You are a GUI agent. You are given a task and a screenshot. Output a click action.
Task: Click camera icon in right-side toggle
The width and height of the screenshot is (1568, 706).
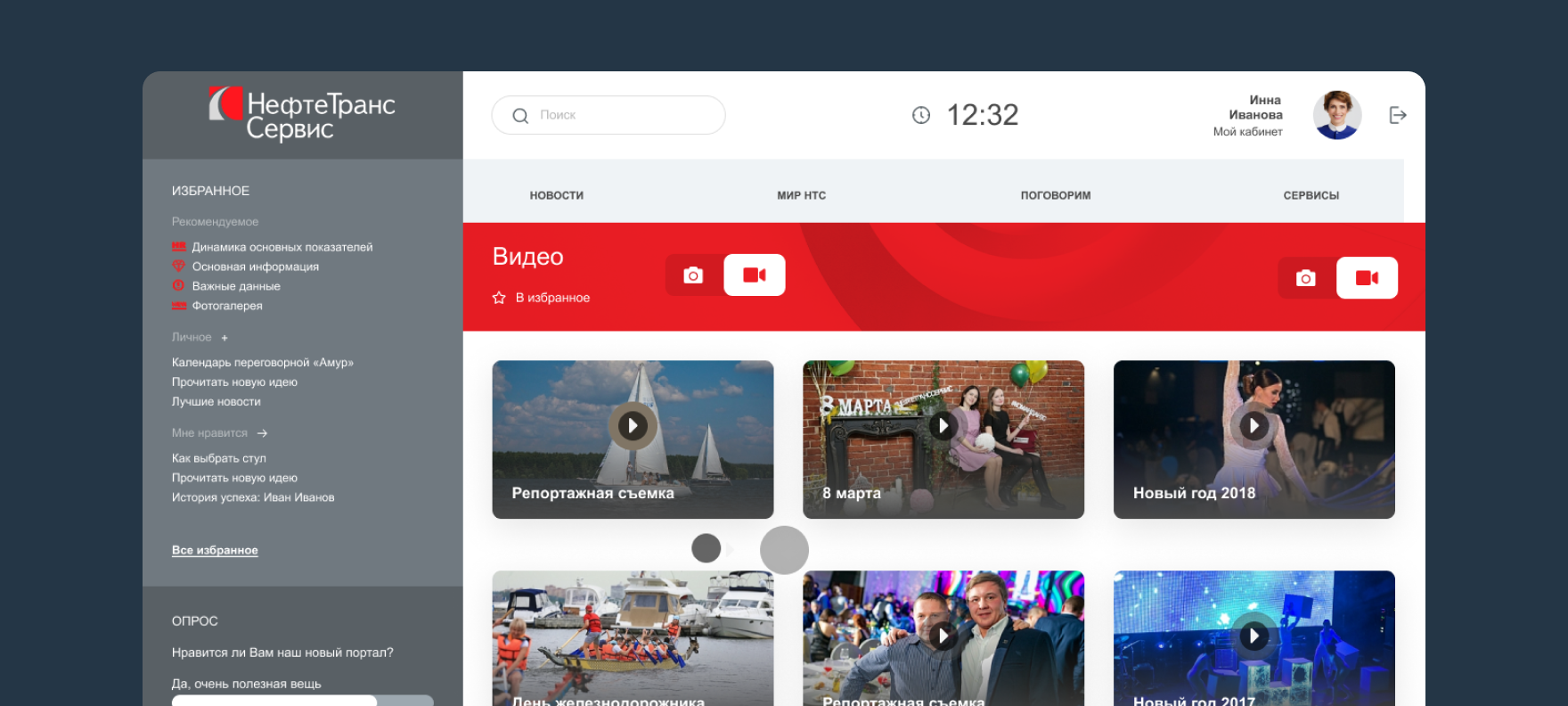[1306, 278]
